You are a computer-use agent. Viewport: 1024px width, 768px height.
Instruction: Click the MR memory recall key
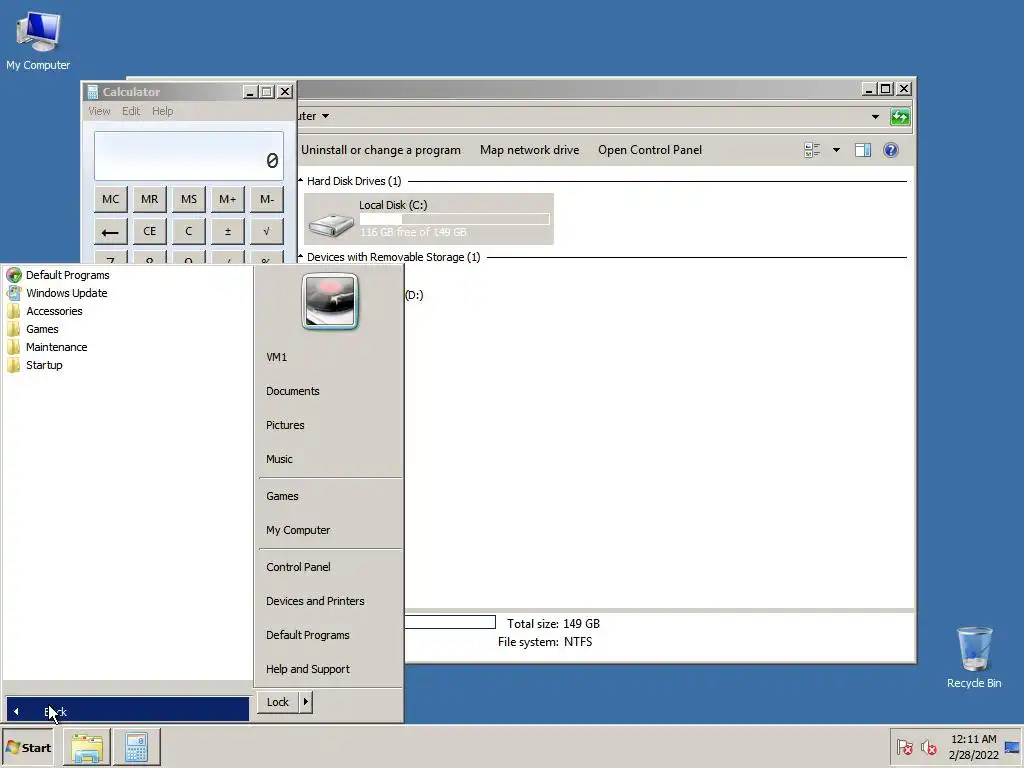[x=150, y=199]
